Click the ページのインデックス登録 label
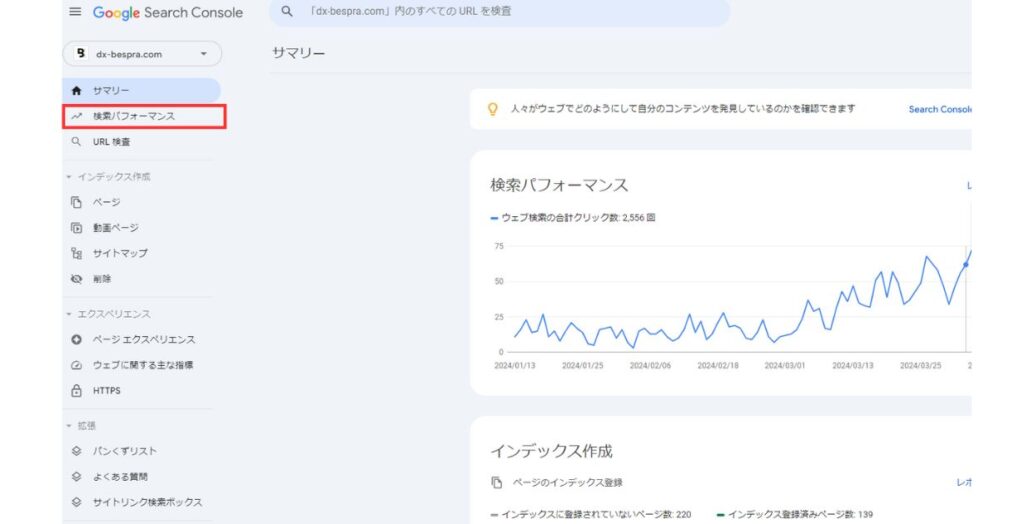This screenshot has width=1024, height=524. tap(567, 483)
